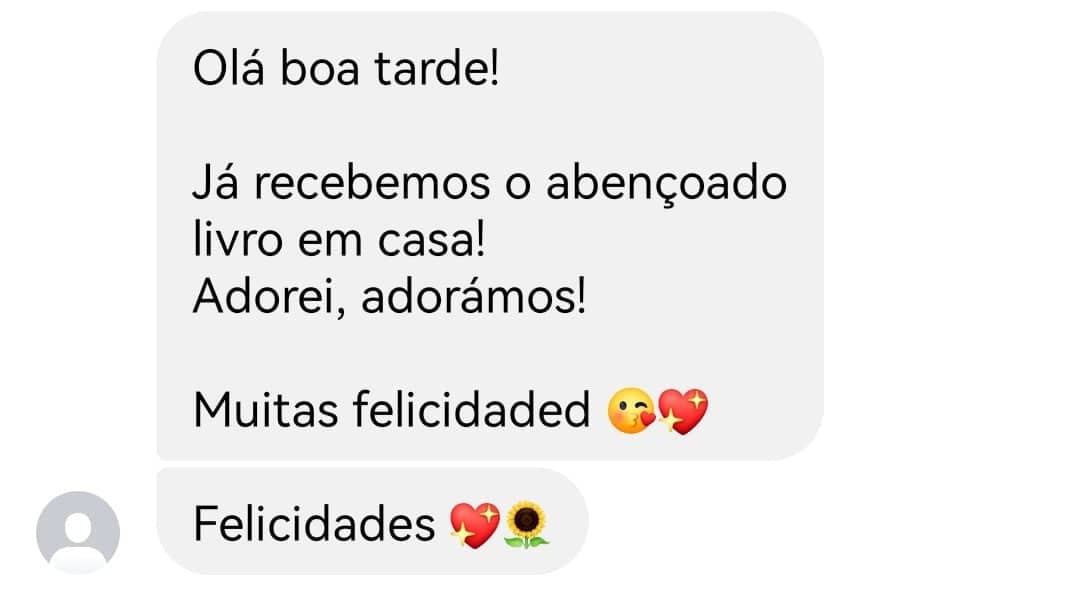The image size is (1080, 611).
Task: Tap the sunflower emoji
Action: pos(527,525)
